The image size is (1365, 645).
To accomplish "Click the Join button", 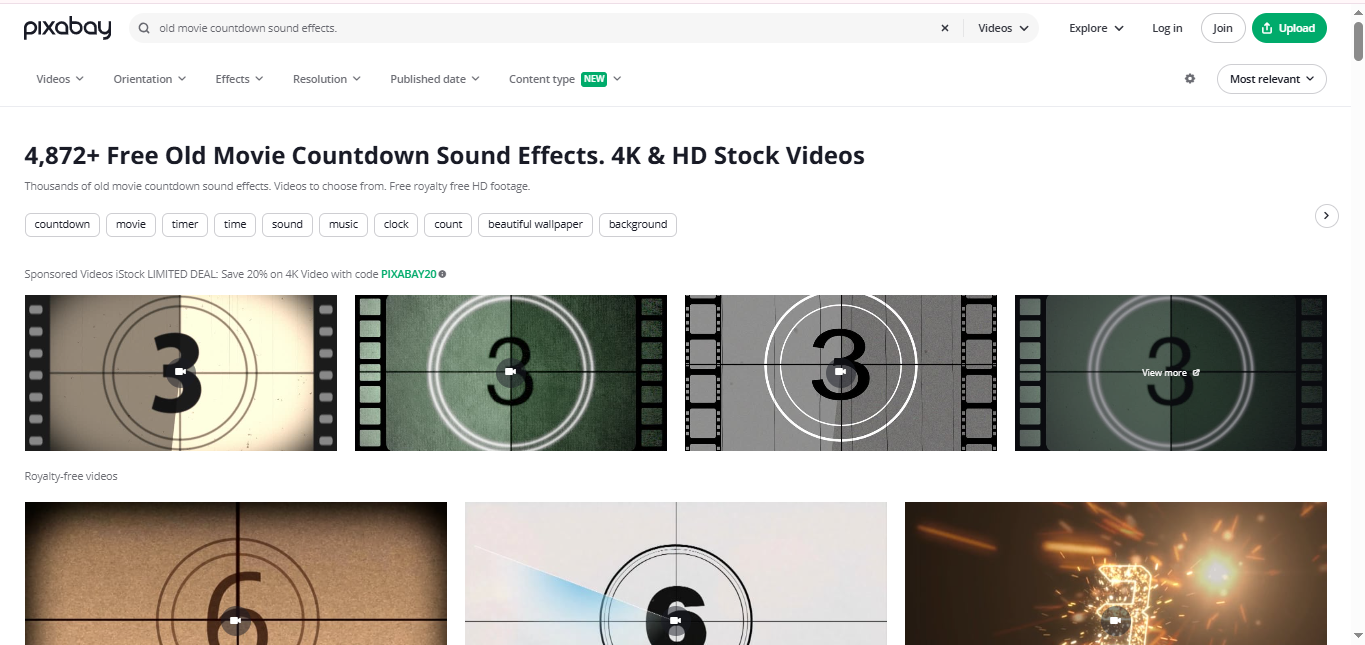I will 1222,28.
